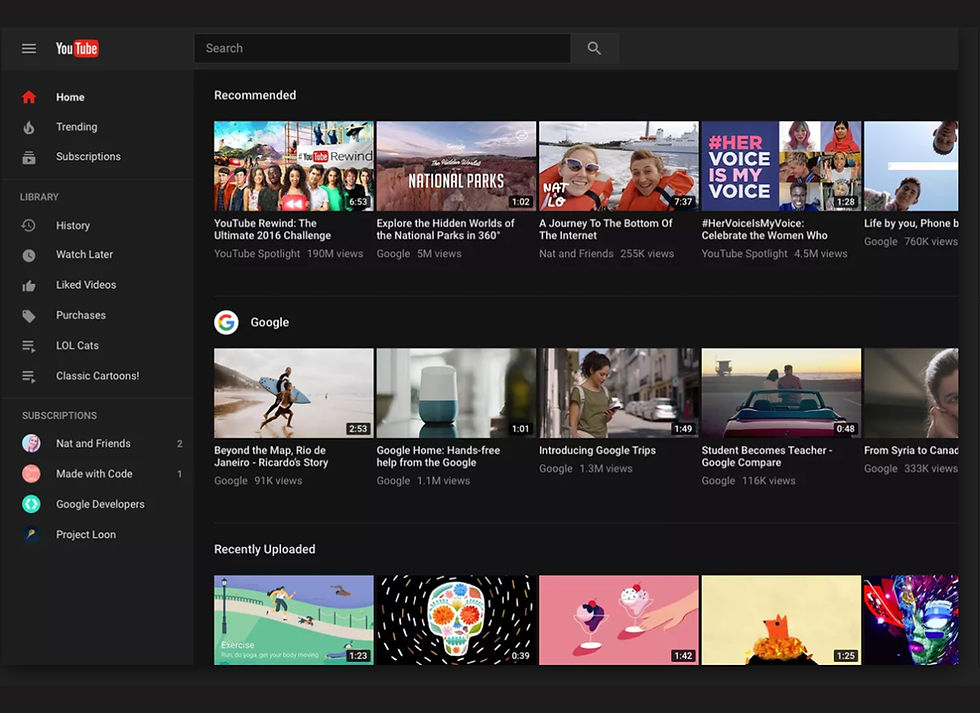
Task: Click the YouTube logo
Action: [77, 48]
